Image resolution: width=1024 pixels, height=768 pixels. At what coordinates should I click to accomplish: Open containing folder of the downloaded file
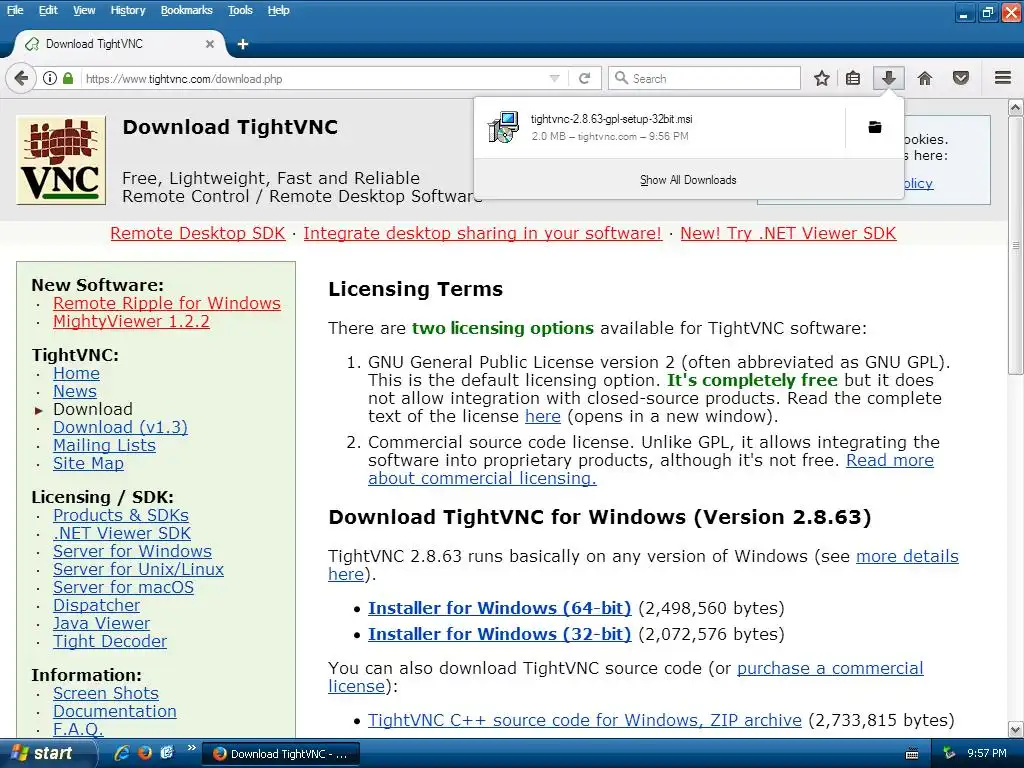[x=874, y=127]
